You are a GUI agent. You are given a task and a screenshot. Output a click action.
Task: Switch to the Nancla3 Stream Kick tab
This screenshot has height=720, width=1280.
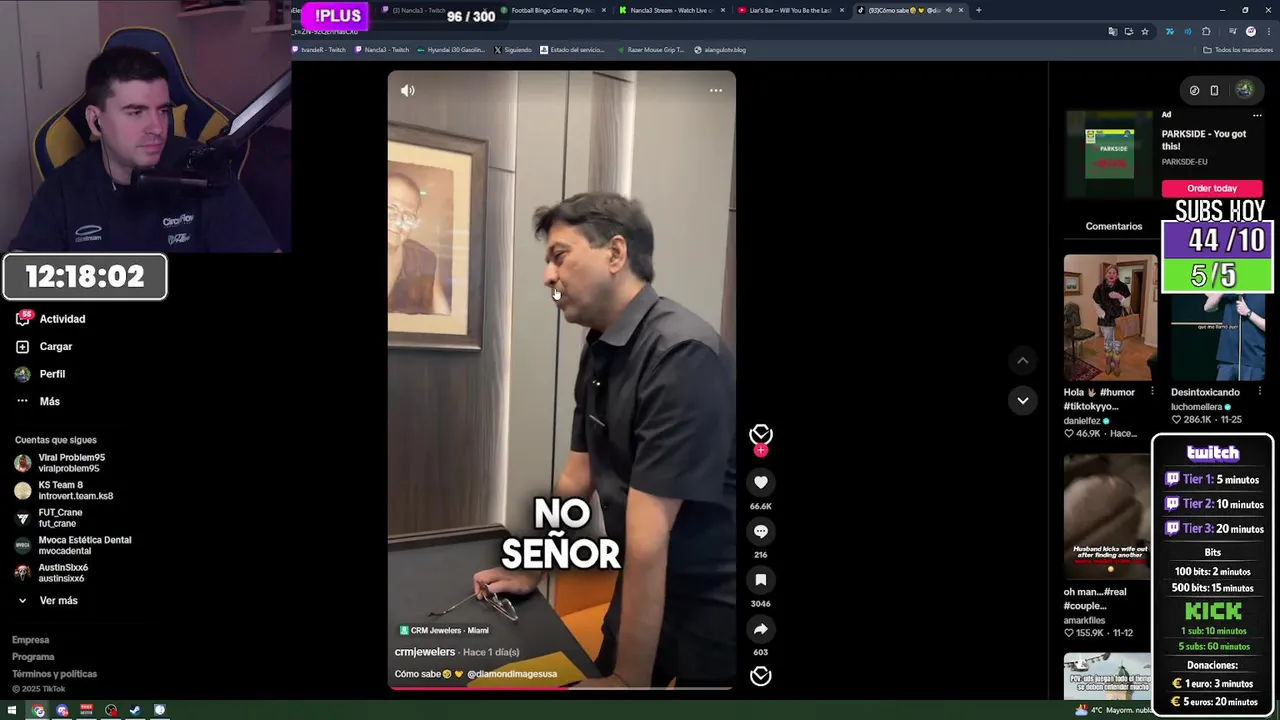670,10
